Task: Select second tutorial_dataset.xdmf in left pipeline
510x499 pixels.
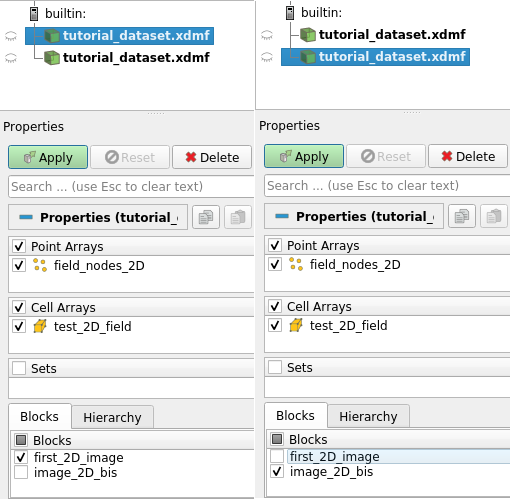Action: 136,58
